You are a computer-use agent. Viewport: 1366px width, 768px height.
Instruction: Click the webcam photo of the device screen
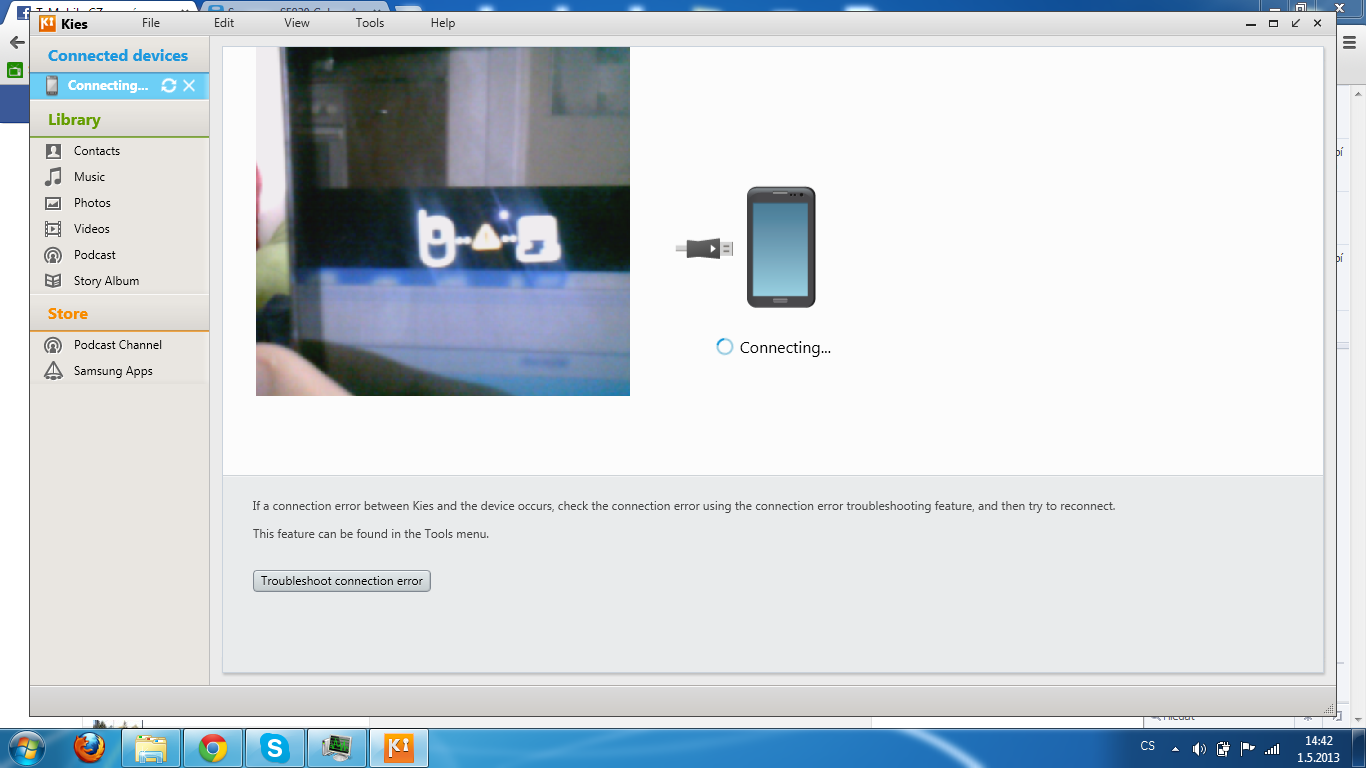coord(443,221)
